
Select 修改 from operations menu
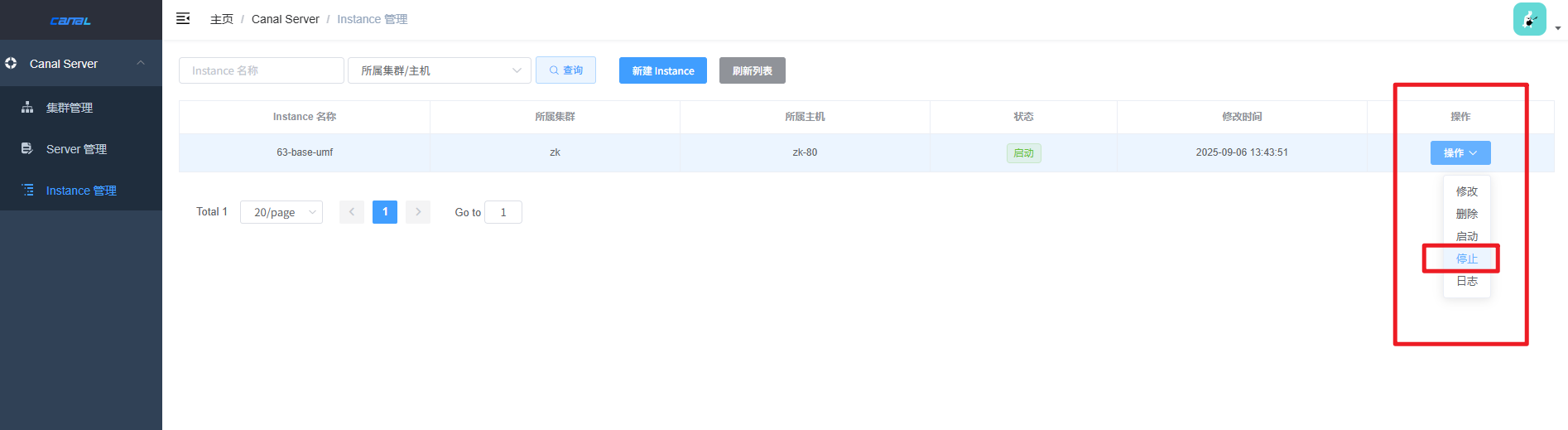pos(1467,191)
